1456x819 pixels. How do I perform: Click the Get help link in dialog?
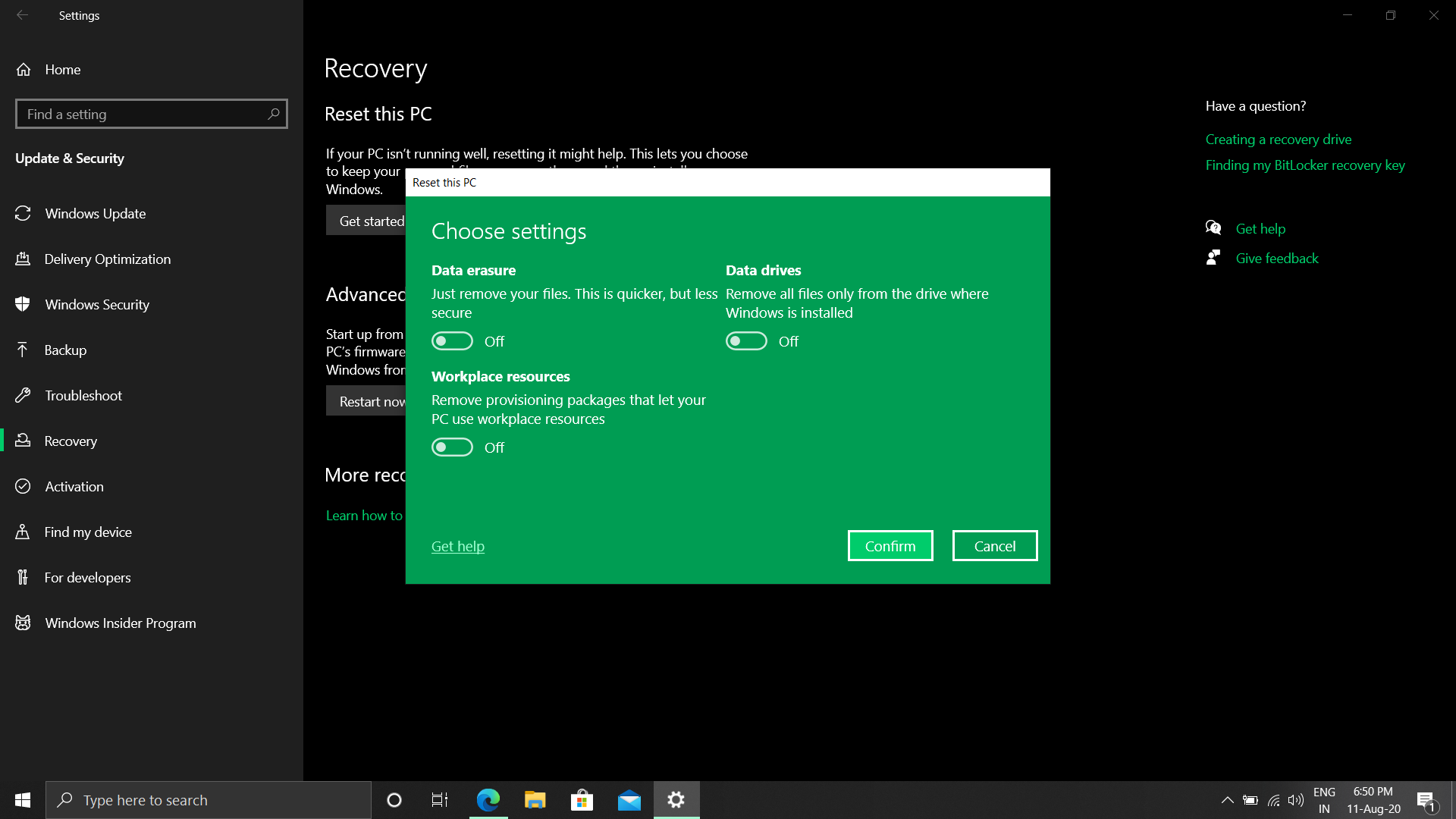pyautogui.click(x=458, y=546)
